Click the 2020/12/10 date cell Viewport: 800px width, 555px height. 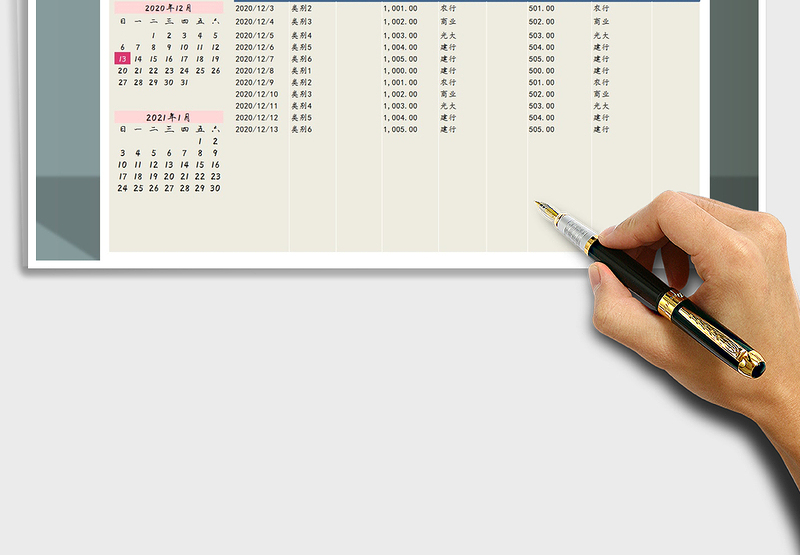pos(256,94)
